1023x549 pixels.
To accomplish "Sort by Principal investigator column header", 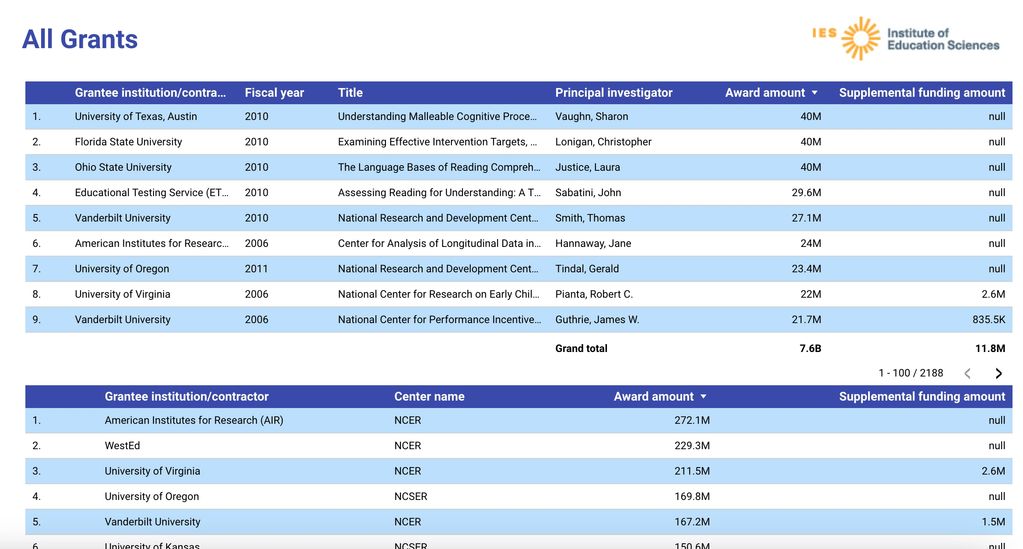I will click(x=614, y=93).
